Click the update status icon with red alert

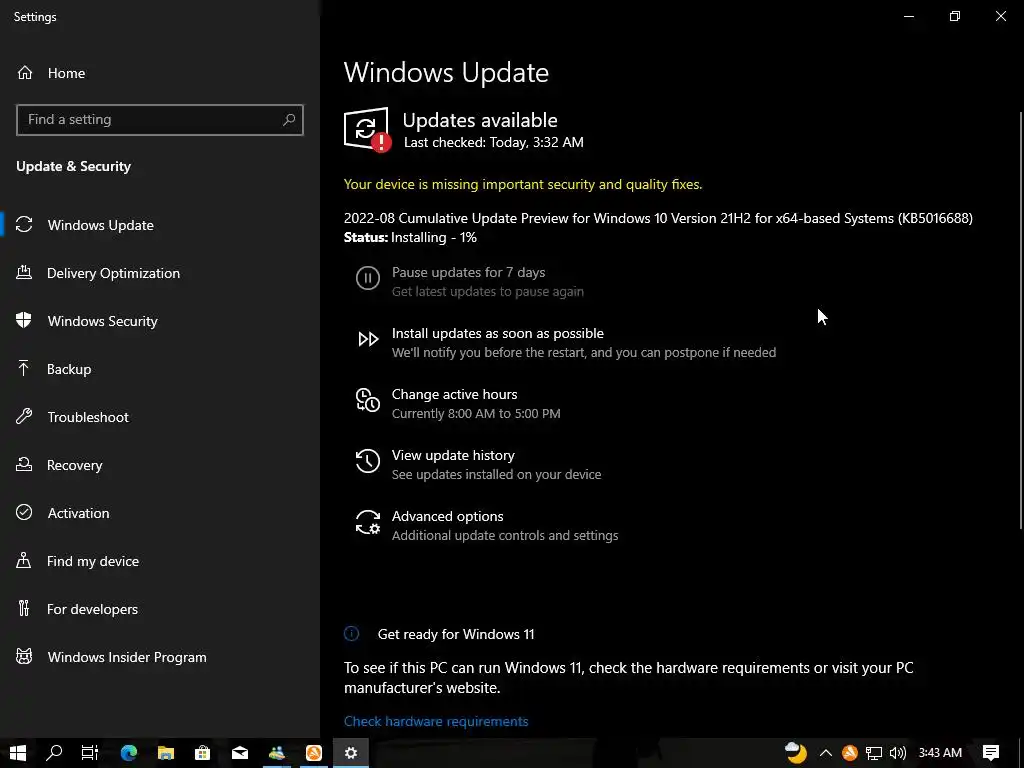tap(368, 129)
